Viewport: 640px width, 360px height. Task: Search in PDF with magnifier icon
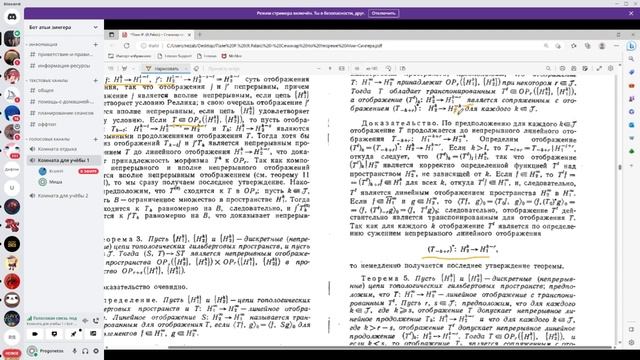[x=548, y=69]
